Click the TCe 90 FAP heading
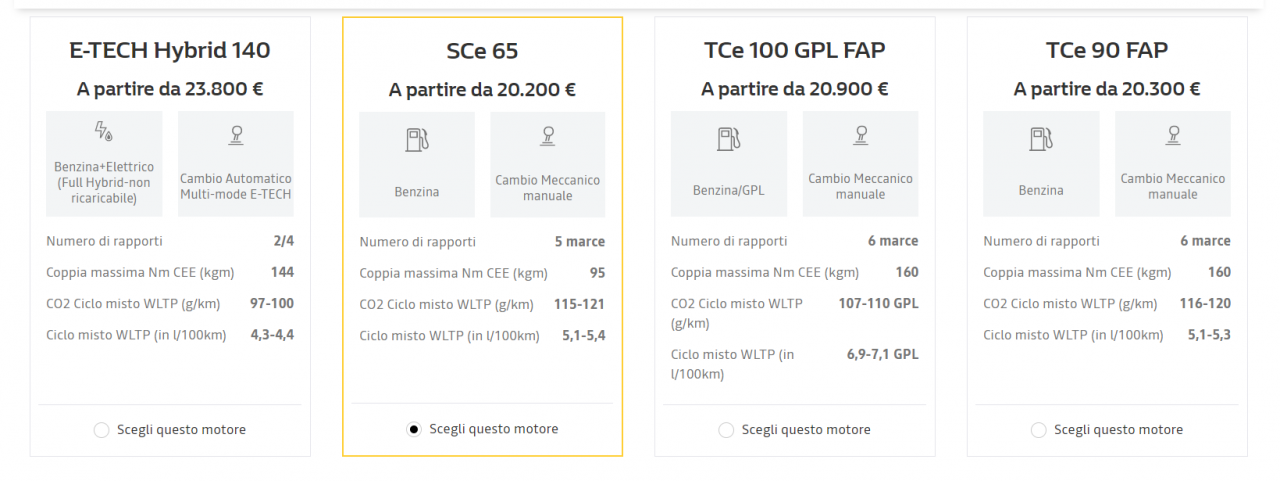The height and width of the screenshot is (481, 1280). tap(1107, 50)
